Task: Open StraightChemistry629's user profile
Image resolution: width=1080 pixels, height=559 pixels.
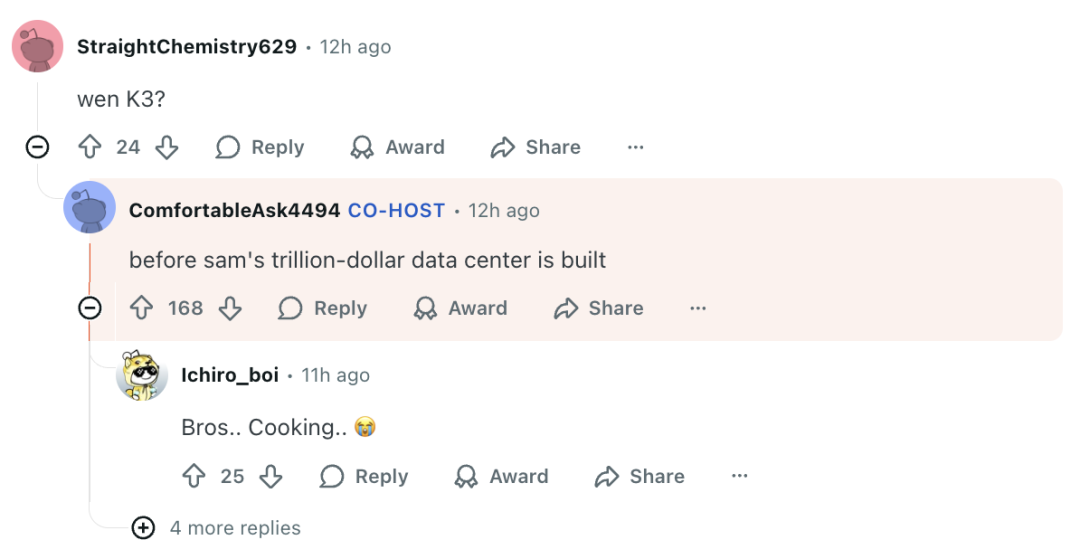Action: click(187, 47)
